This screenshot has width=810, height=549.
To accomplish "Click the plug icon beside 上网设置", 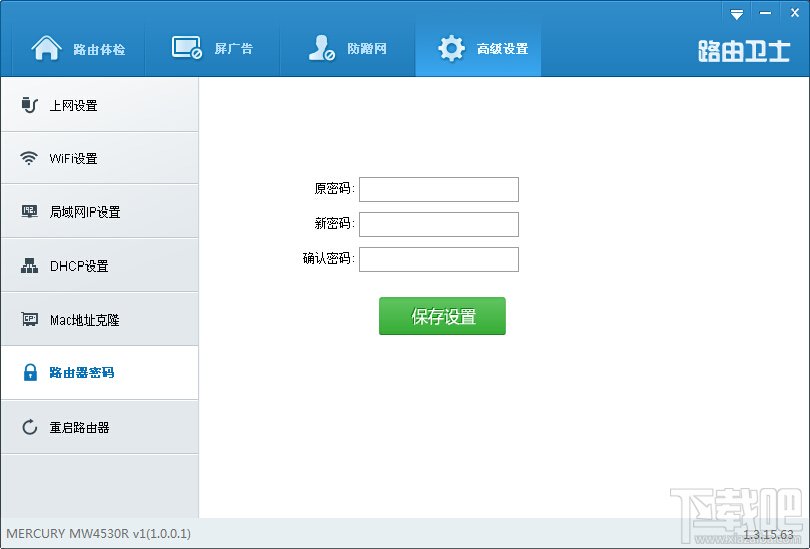I will [29, 105].
